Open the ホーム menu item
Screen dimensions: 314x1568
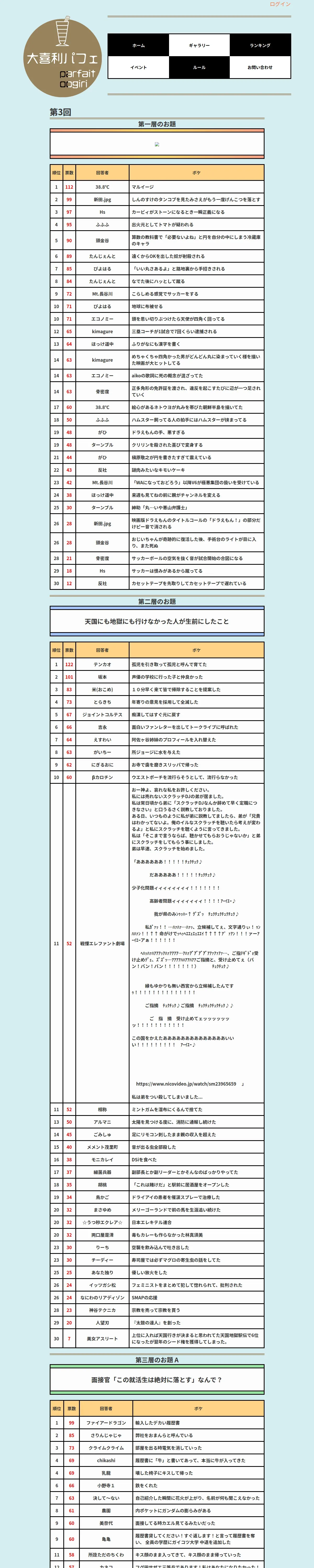[x=138, y=45]
